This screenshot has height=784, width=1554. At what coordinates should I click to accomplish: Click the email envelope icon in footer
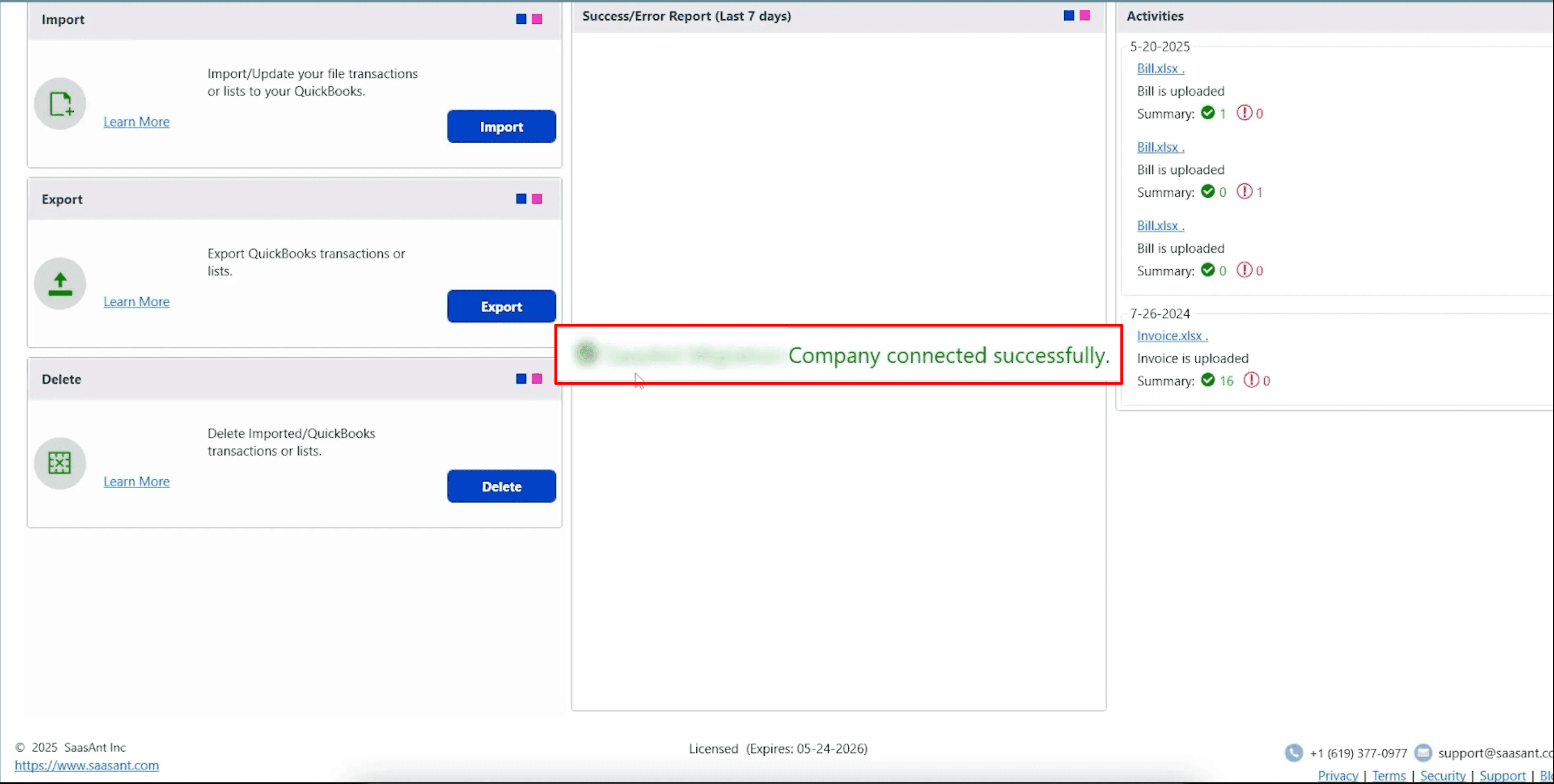click(1423, 752)
